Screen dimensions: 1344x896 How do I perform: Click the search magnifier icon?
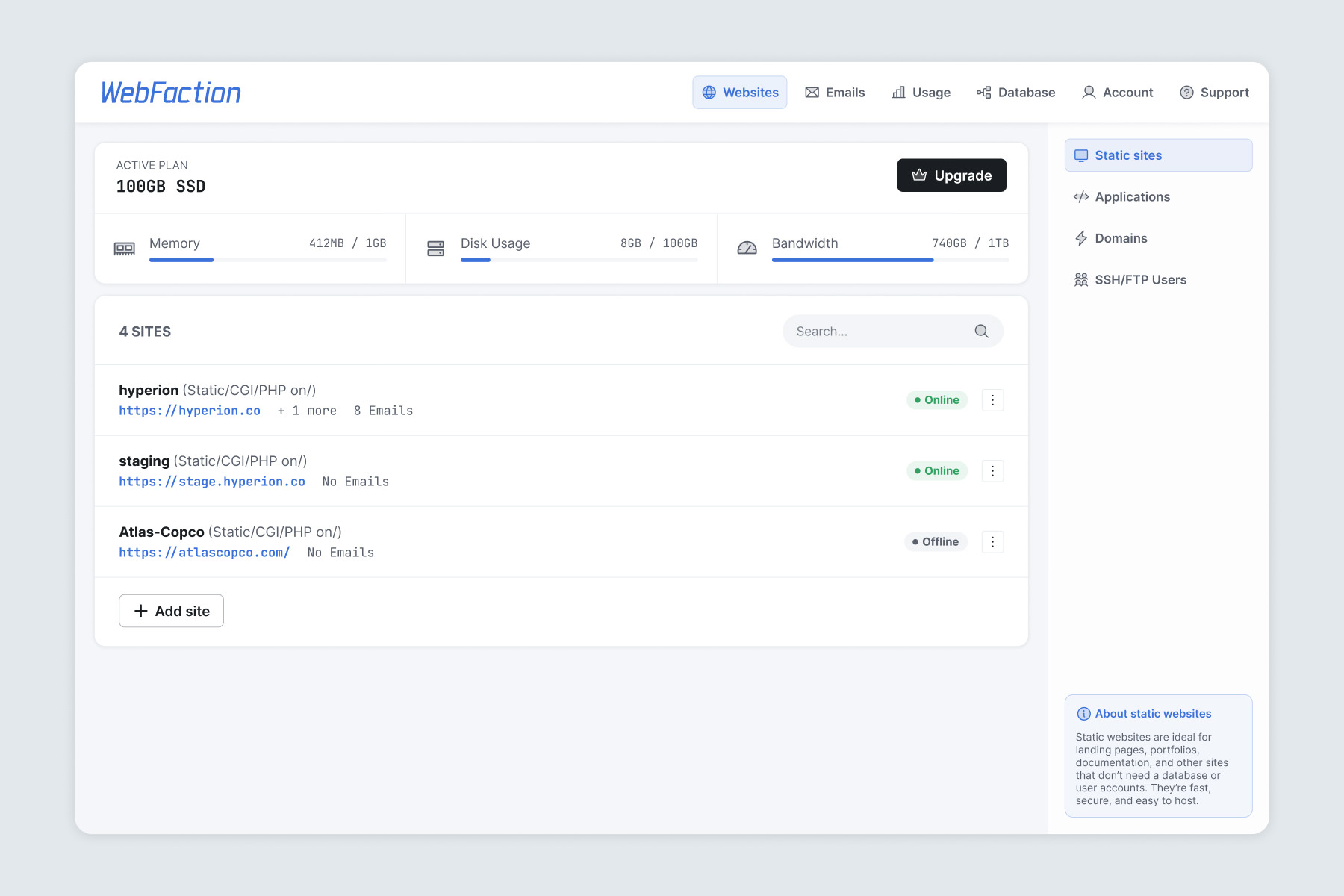pos(981,331)
